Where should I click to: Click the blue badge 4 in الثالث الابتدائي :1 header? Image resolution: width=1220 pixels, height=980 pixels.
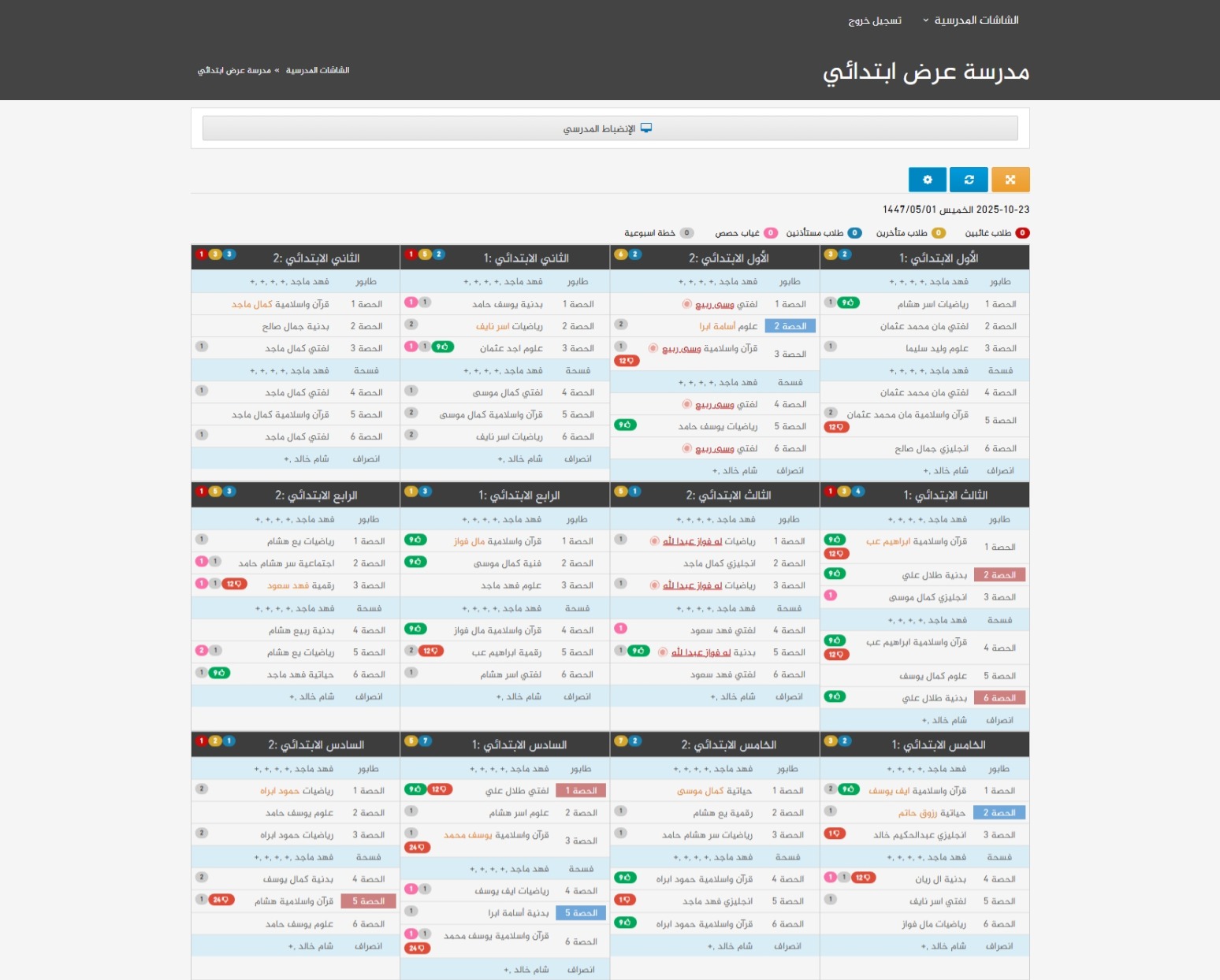(858, 492)
